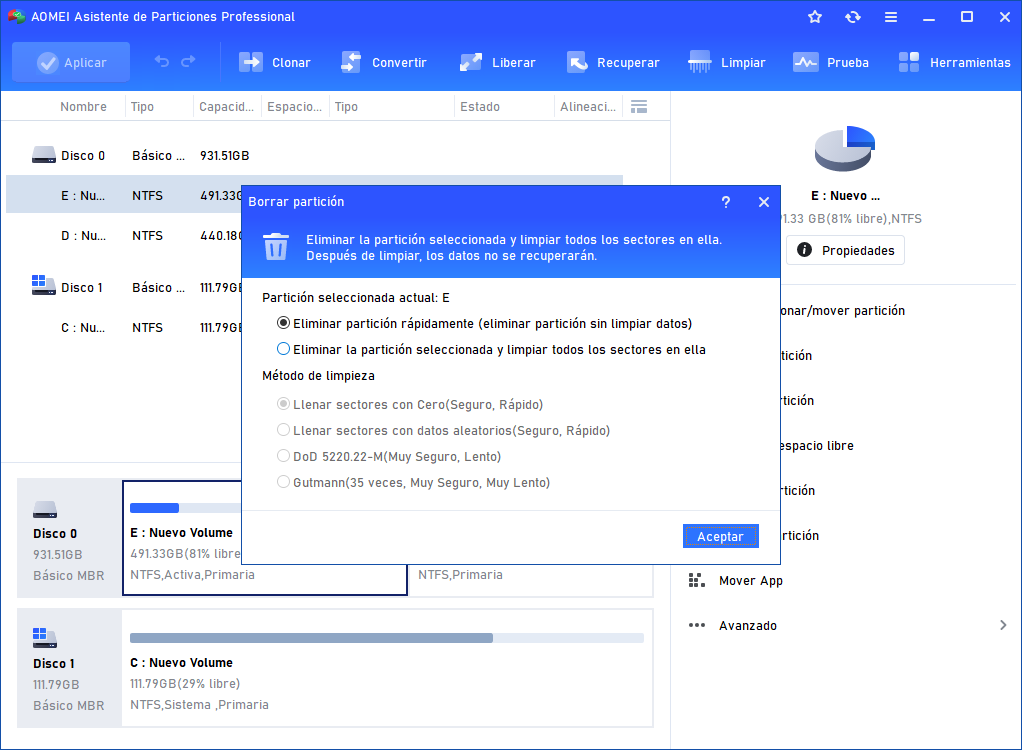Click 931.51GB capacity of Disco 0

click(x=224, y=156)
